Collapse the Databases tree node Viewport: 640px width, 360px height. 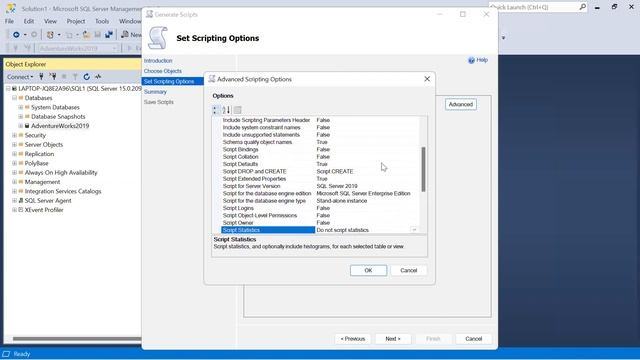click(x=14, y=98)
